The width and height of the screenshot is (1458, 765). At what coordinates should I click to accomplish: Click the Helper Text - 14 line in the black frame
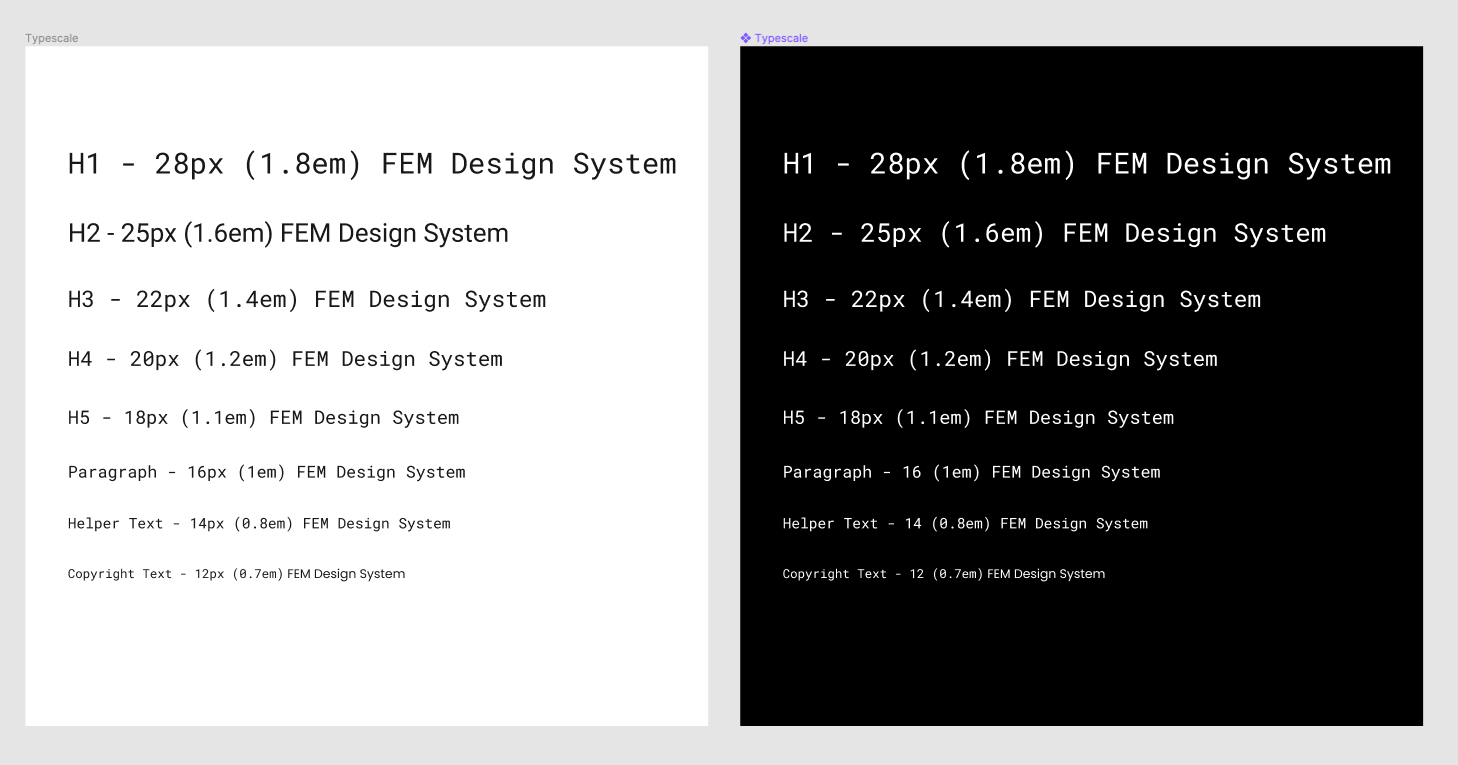coord(965,523)
